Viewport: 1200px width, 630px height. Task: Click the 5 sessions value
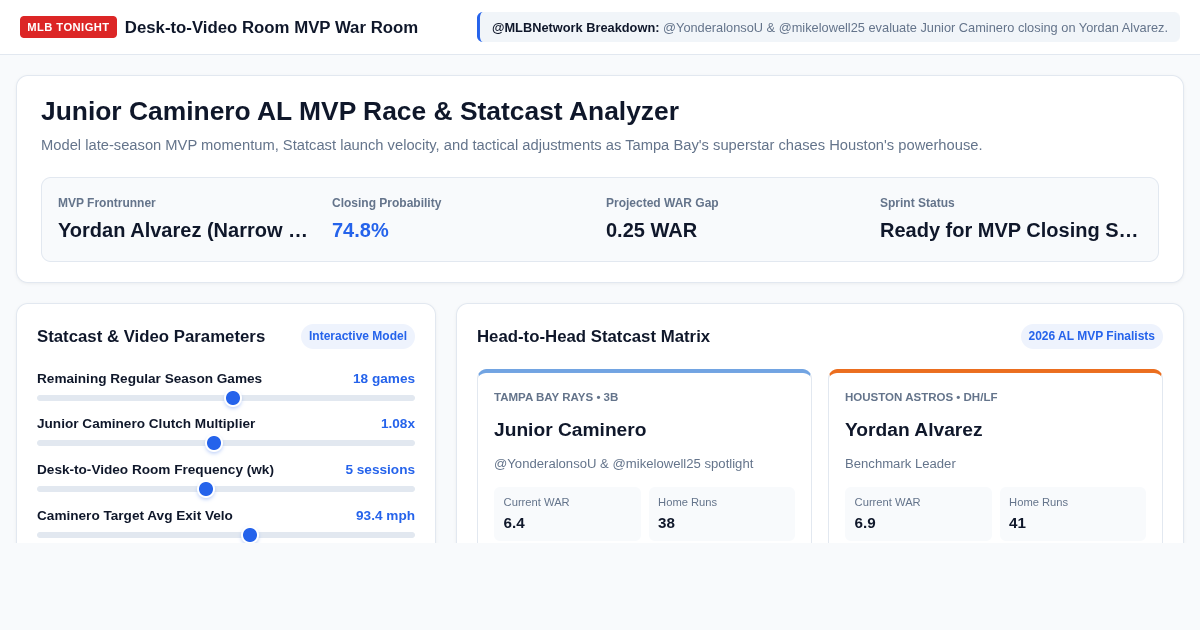[x=380, y=470]
